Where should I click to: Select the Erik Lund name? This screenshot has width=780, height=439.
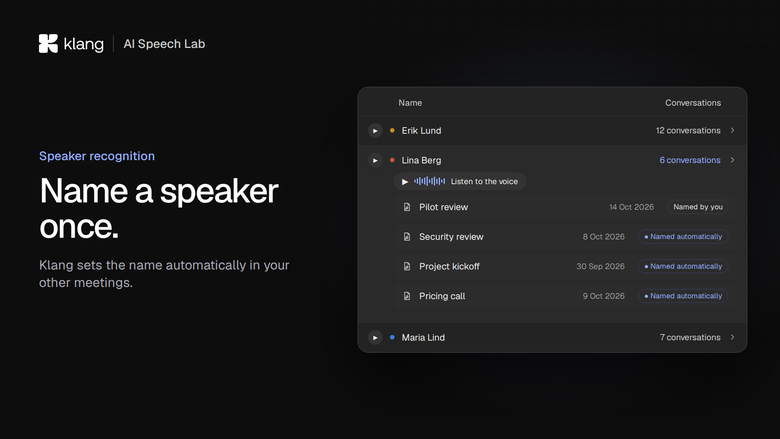pos(421,130)
